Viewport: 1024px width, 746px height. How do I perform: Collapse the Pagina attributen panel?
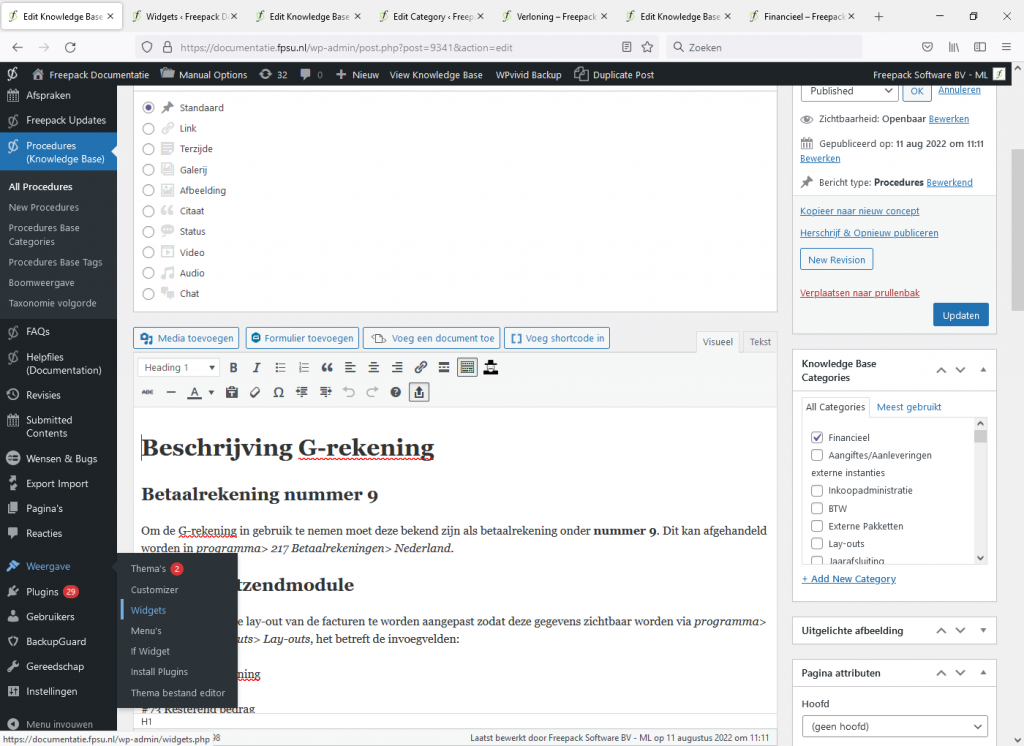983,673
